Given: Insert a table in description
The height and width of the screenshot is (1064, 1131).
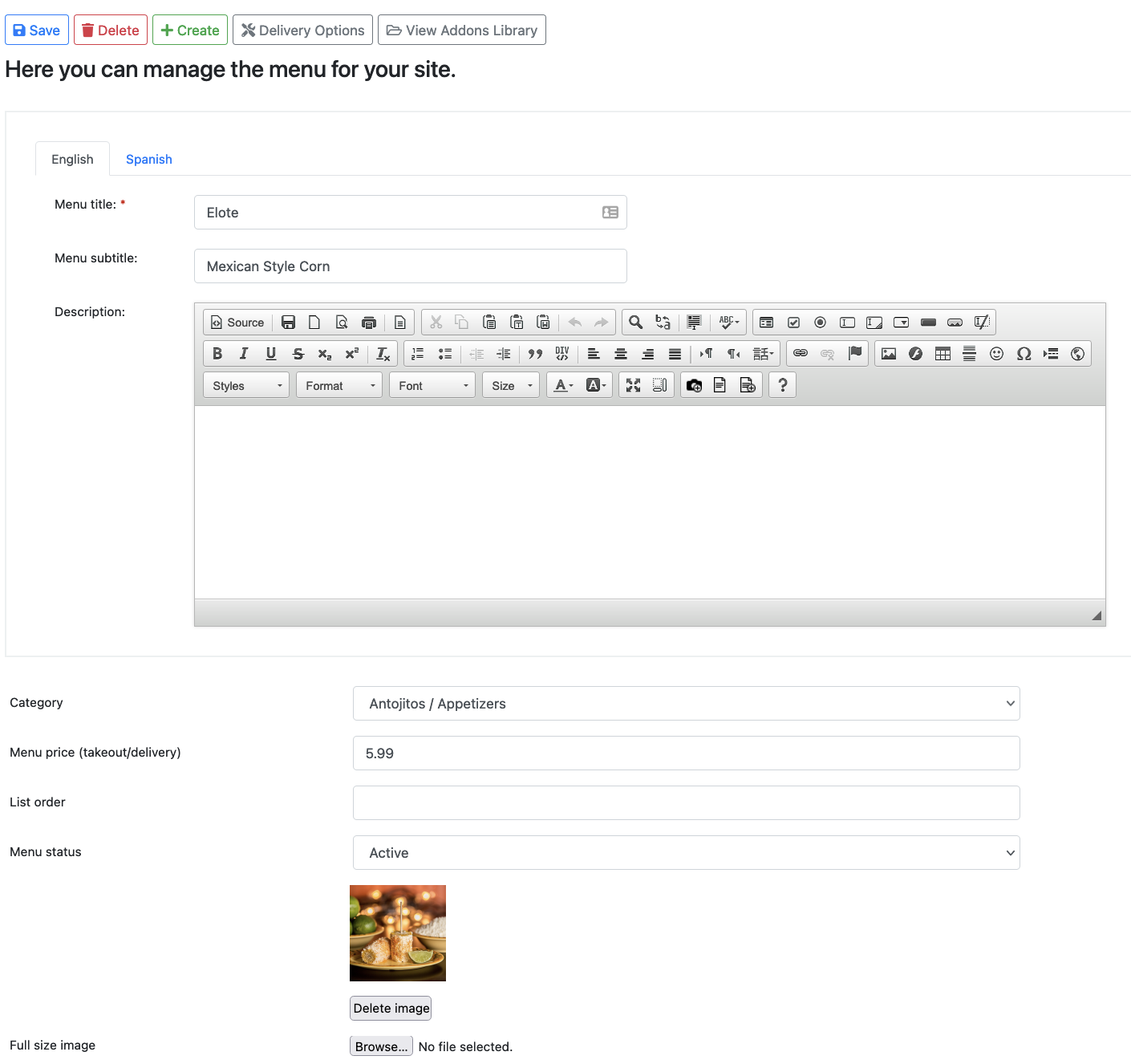Looking at the screenshot, I should [x=942, y=354].
